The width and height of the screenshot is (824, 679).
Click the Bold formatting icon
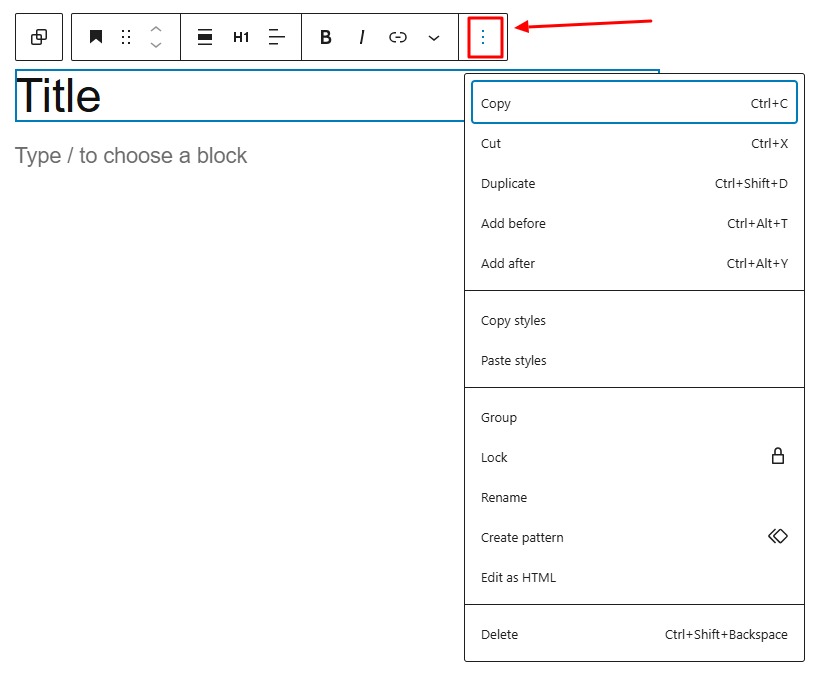[x=325, y=37]
